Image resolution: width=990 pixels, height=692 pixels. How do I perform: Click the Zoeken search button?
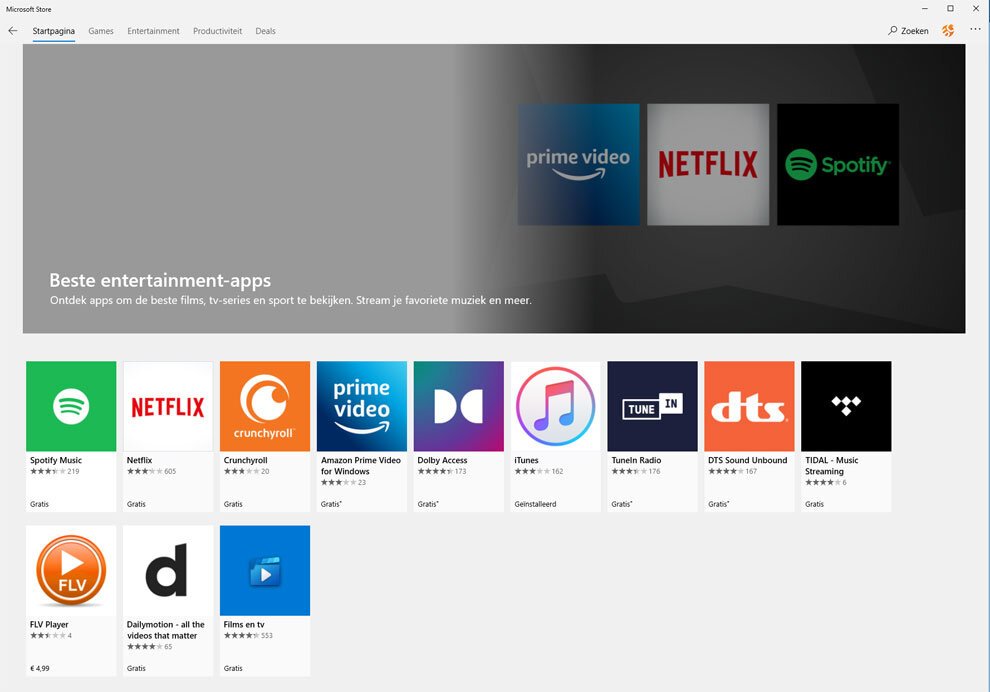click(908, 30)
